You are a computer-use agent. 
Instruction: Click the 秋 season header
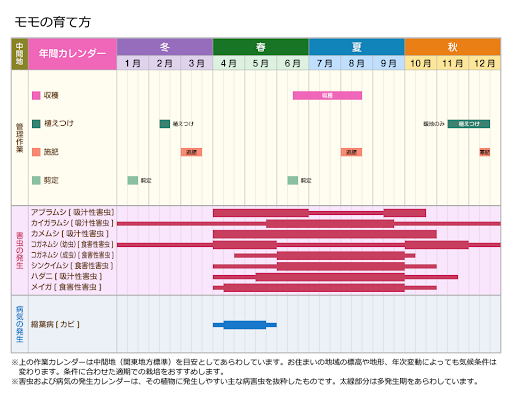[x=453, y=47]
